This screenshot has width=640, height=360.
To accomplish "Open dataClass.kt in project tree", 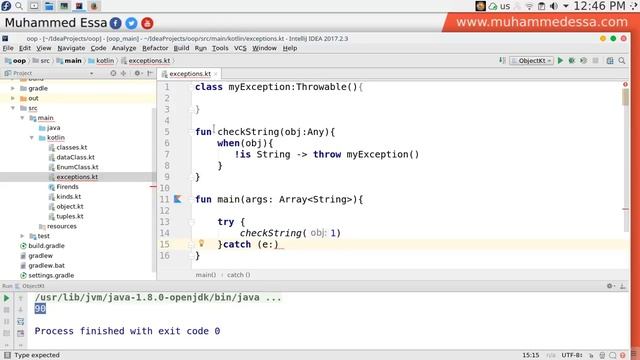I will click(x=76, y=157).
